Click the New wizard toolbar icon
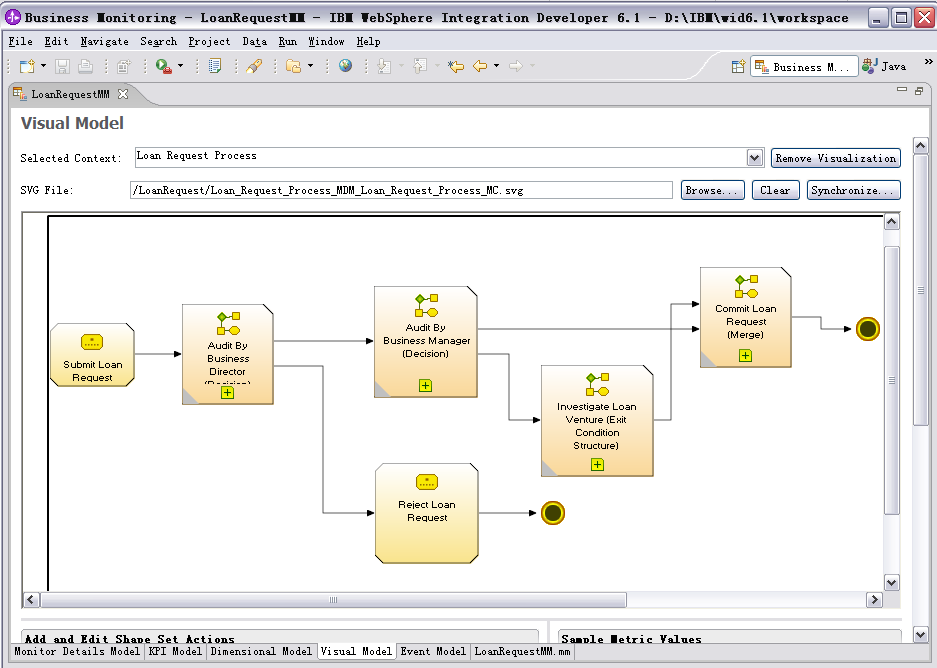Image resolution: width=937 pixels, height=668 pixels. [x=27, y=66]
